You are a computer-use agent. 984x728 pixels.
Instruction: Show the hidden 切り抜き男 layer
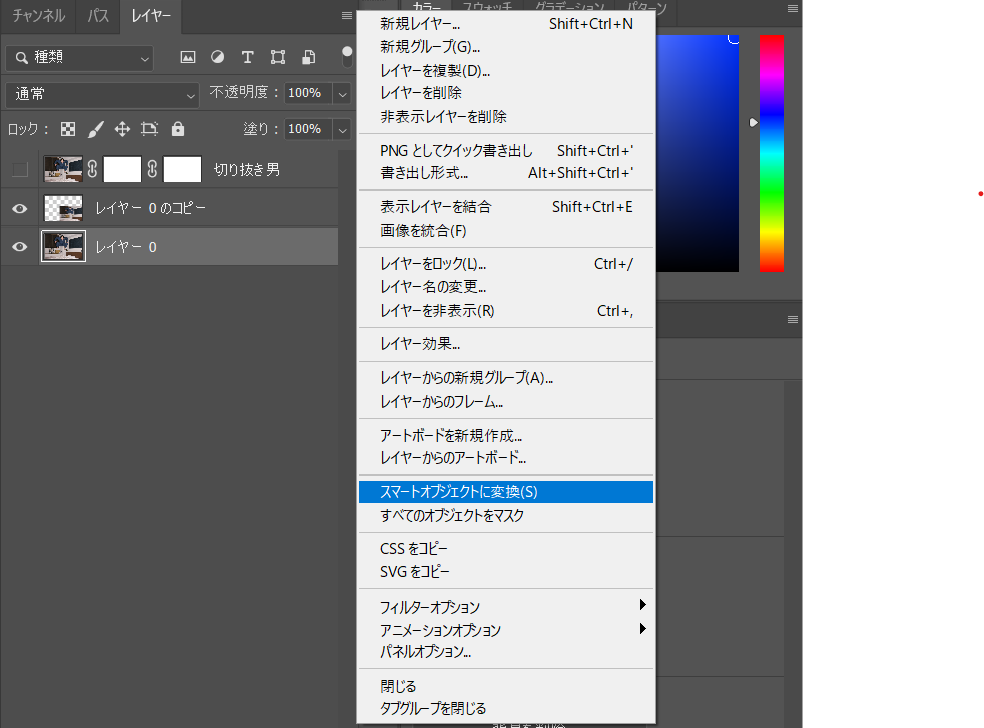(19, 169)
